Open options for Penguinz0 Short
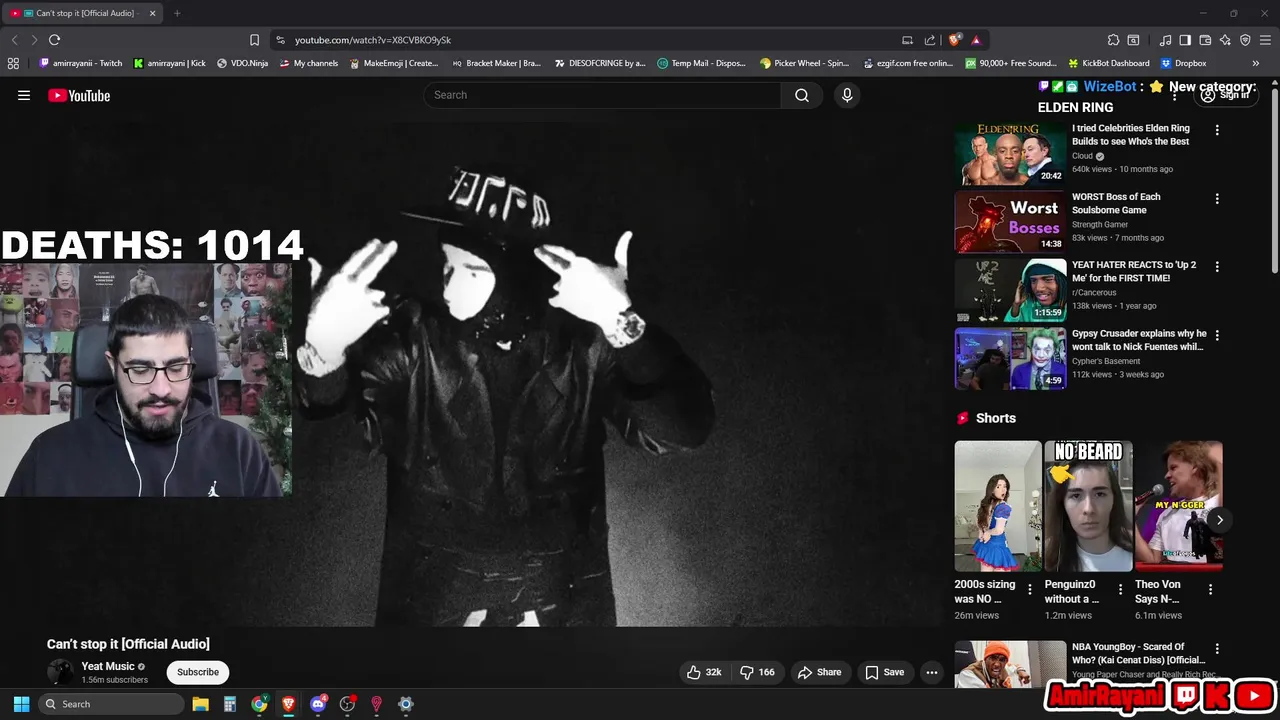The height and width of the screenshot is (720, 1280). pos(1120,589)
